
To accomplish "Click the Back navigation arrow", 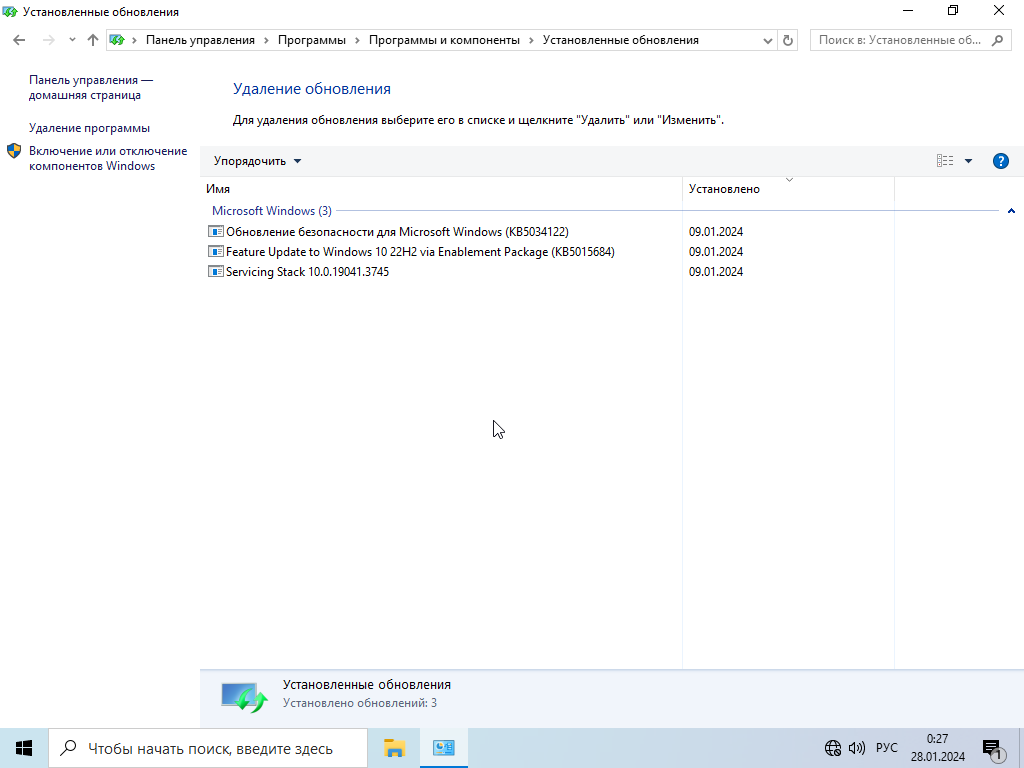I will 19,40.
